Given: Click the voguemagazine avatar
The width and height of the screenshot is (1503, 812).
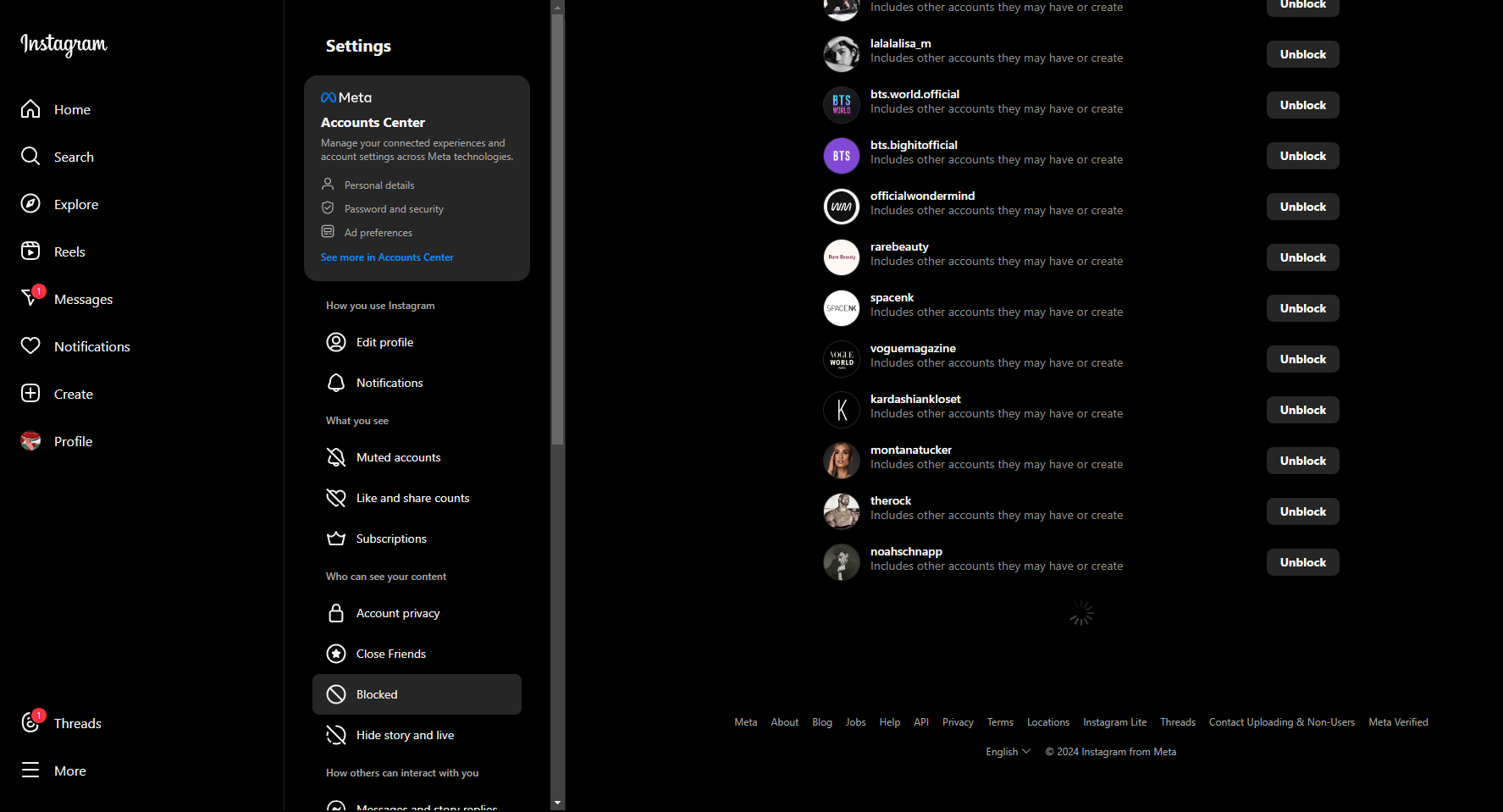Looking at the screenshot, I should pyautogui.click(x=842, y=359).
